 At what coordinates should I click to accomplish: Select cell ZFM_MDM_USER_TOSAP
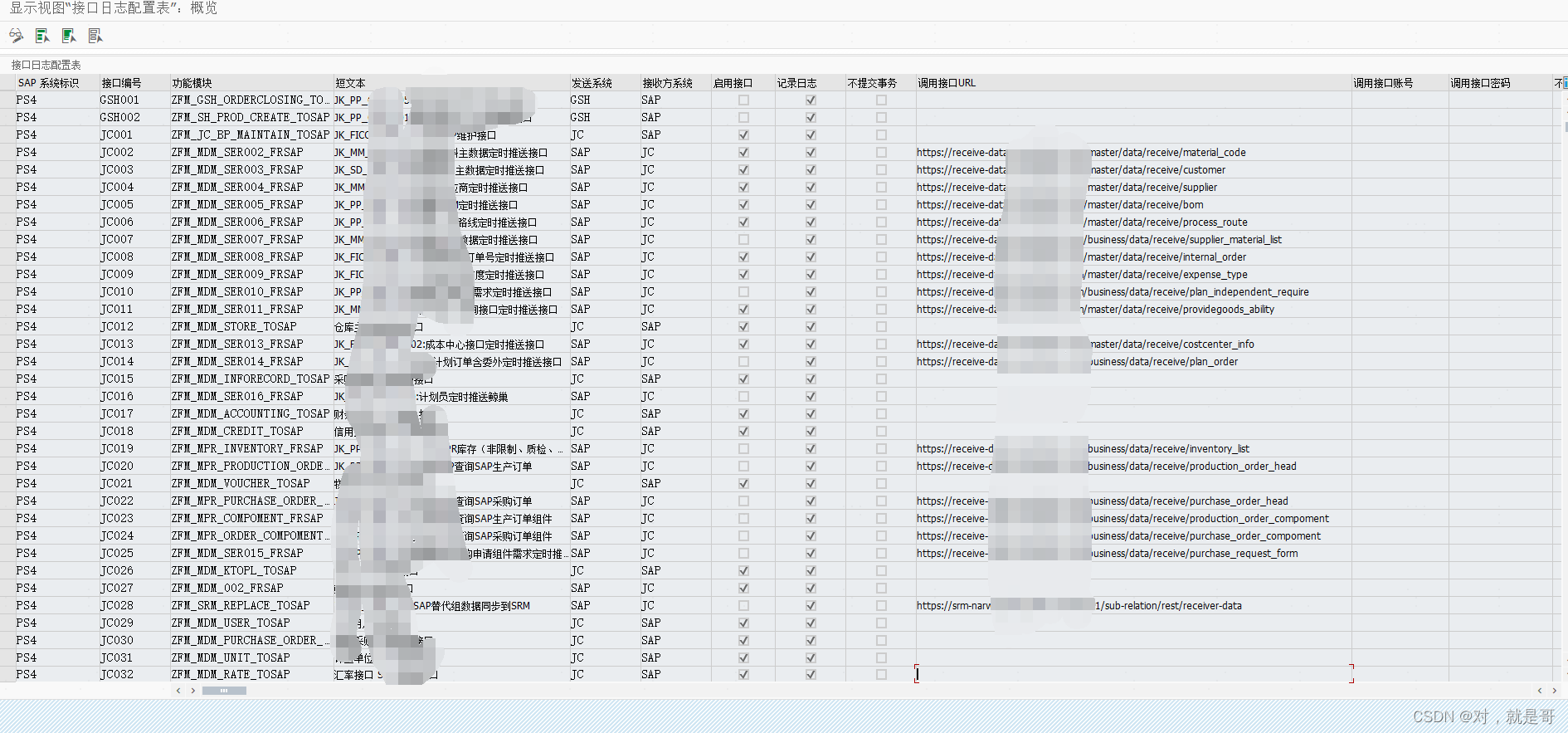click(x=251, y=623)
